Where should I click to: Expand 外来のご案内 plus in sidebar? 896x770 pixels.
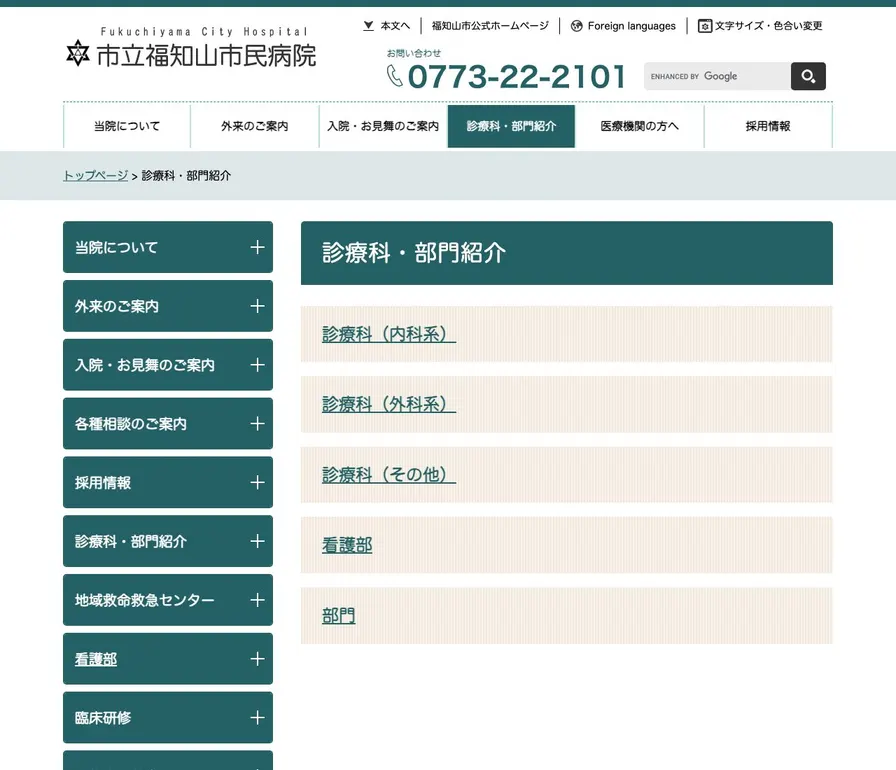[257, 306]
